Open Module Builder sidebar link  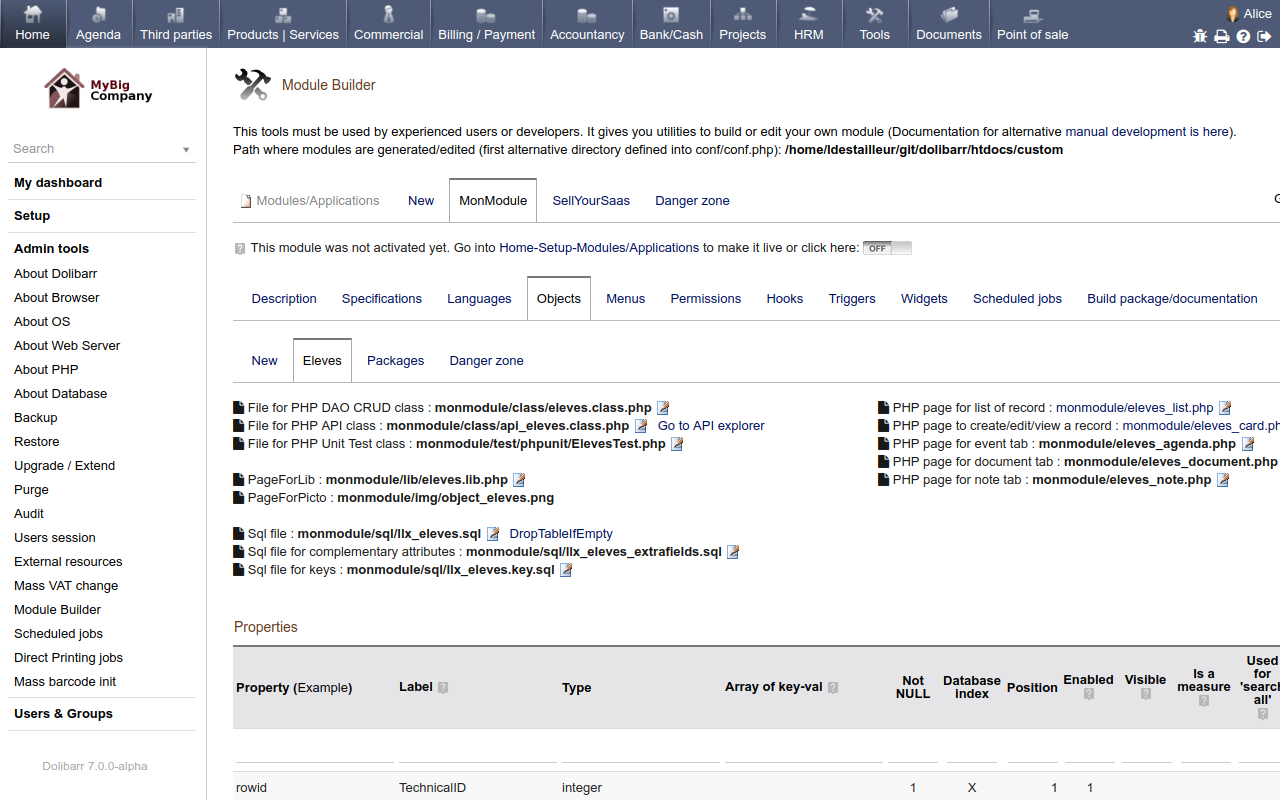pyautogui.click(x=57, y=610)
